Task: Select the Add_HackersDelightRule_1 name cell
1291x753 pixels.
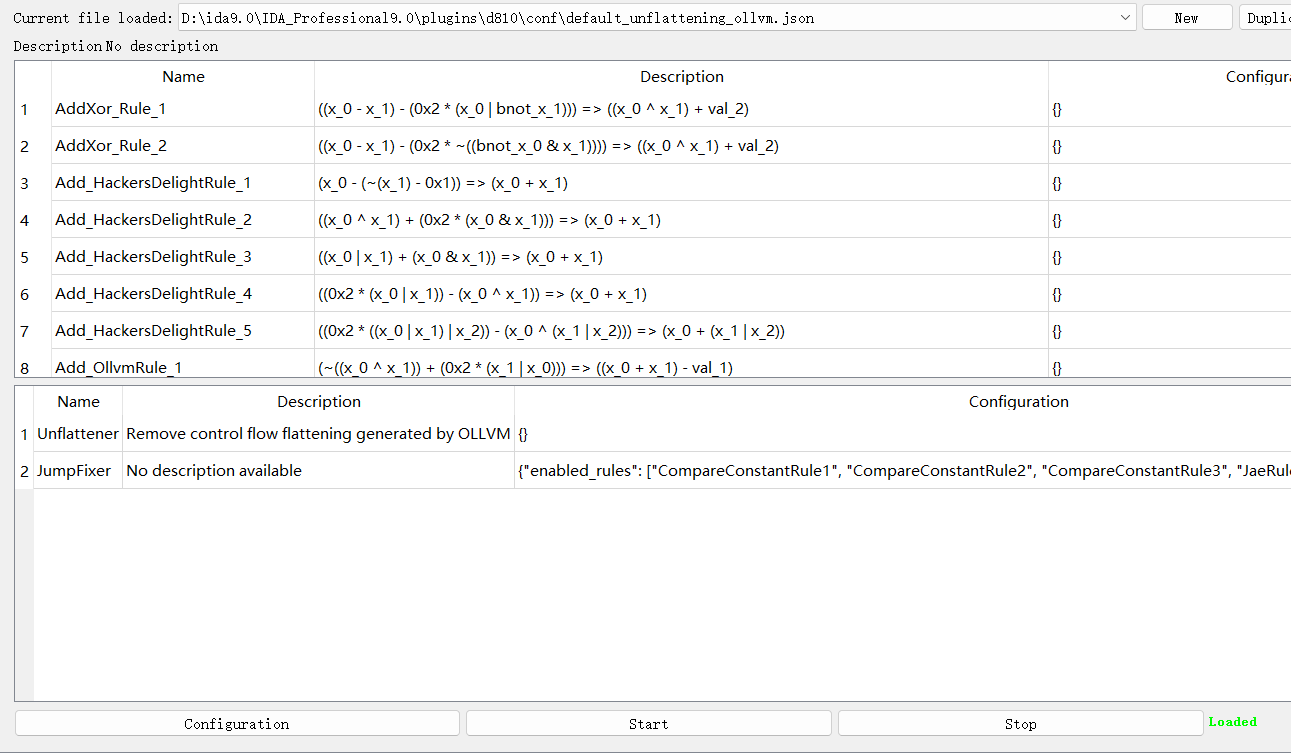Action: coord(183,182)
